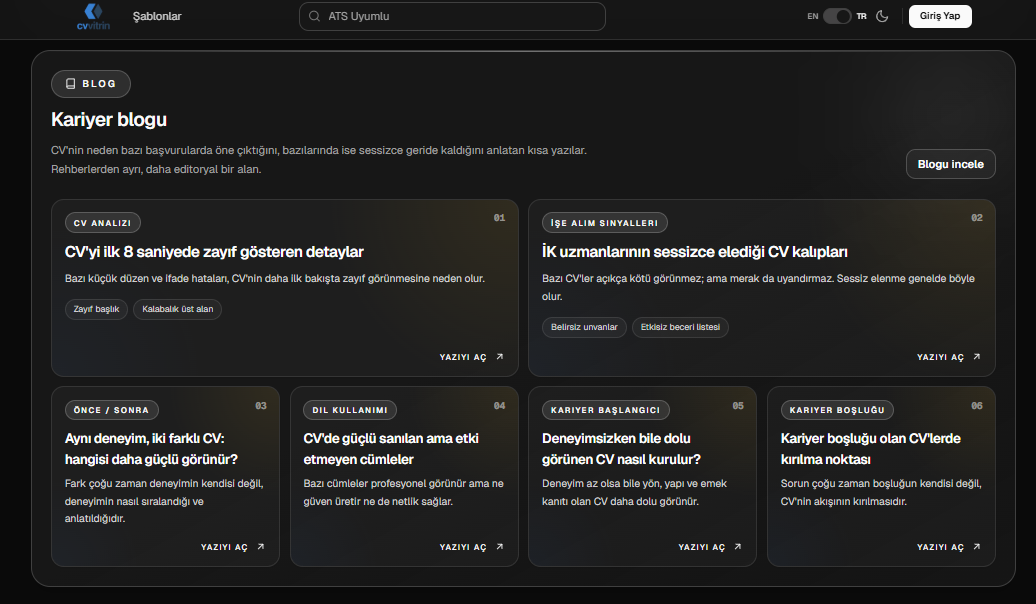Select EN language label

click(x=813, y=17)
